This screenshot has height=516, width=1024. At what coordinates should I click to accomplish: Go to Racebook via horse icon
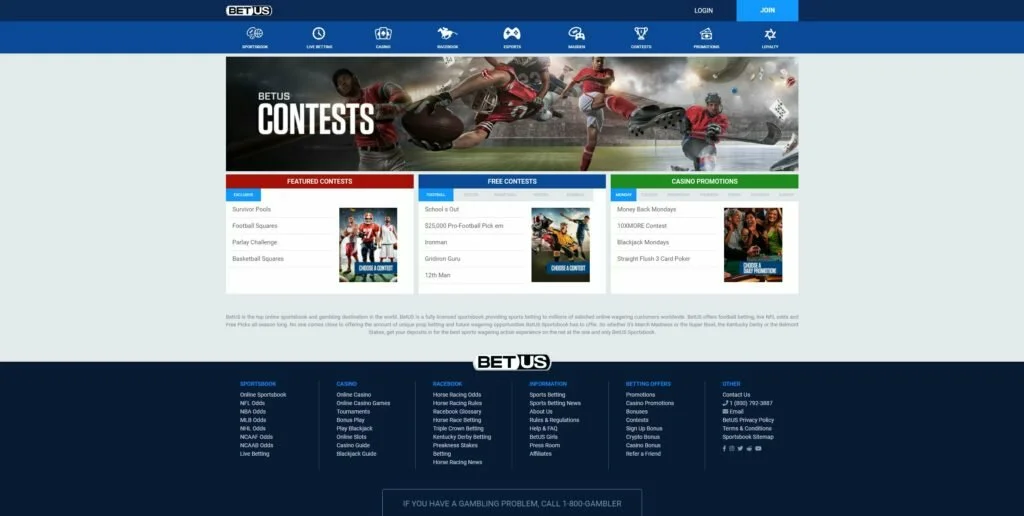pos(447,34)
